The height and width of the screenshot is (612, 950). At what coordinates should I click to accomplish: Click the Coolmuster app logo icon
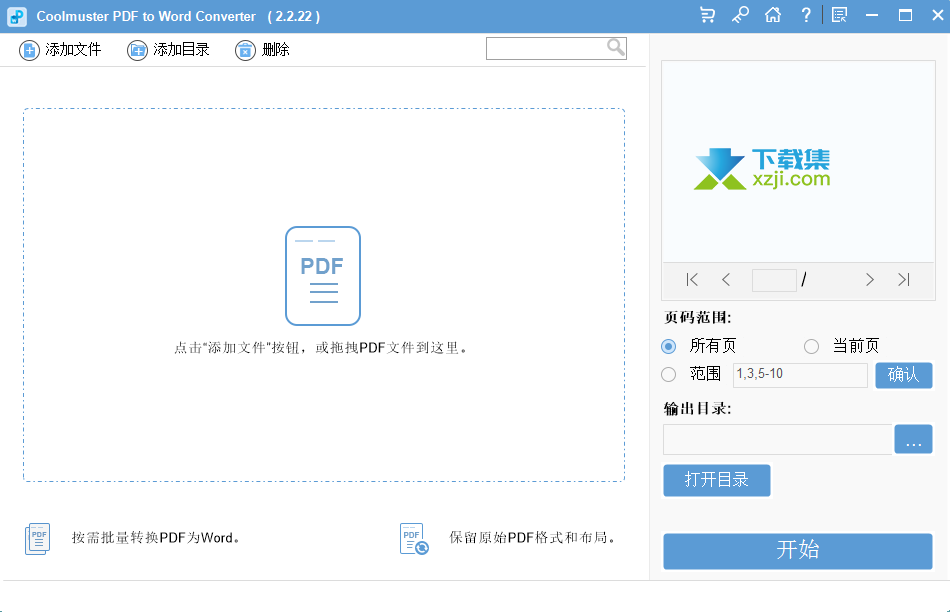(17, 16)
